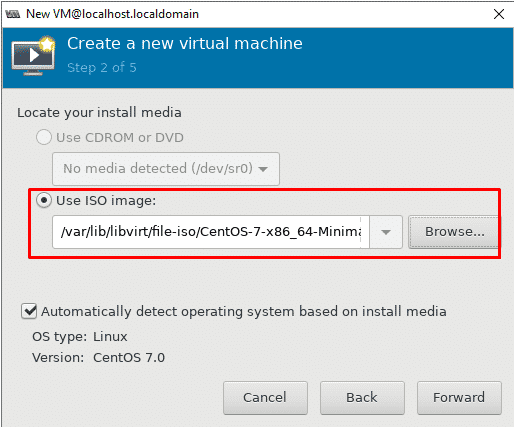The height and width of the screenshot is (427, 515).
Task: Click the Use ISO image label text
Action: [x=106, y=201]
